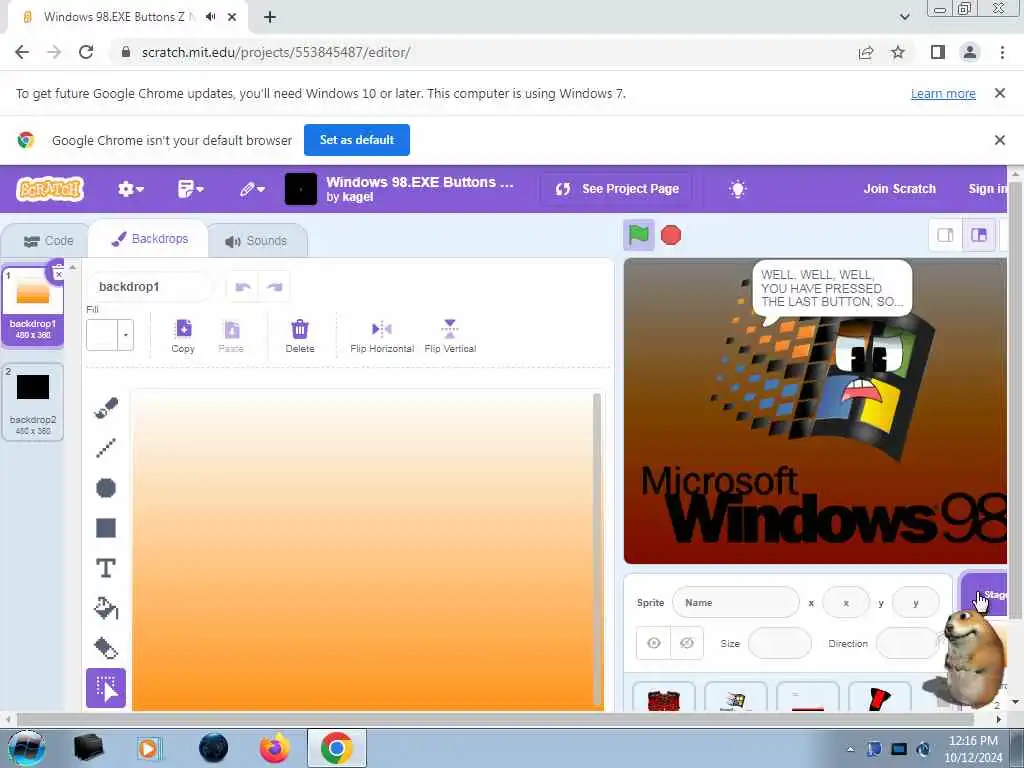Open the Tutorials lightbulb

pyautogui.click(x=737, y=189)
